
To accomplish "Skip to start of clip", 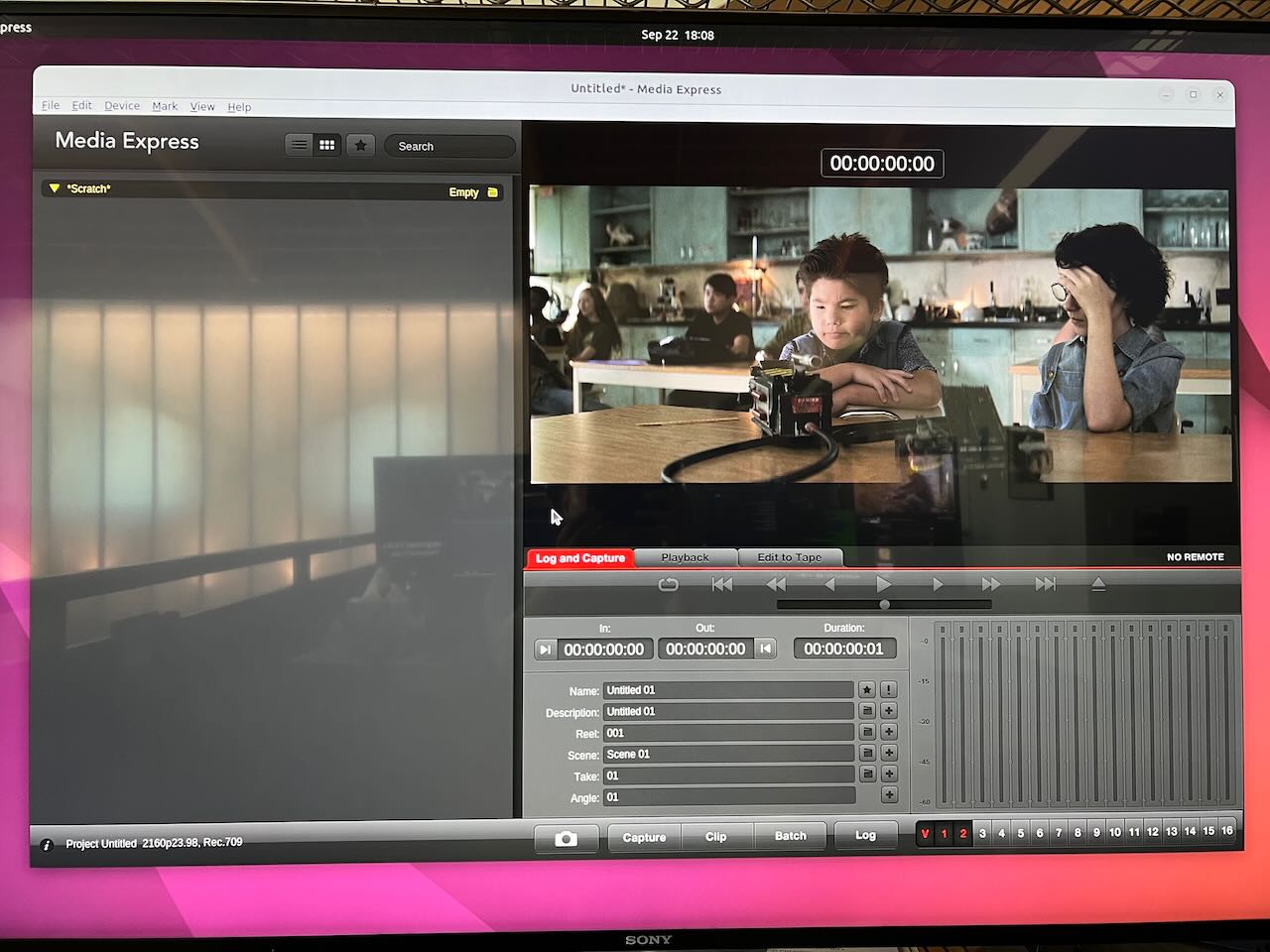I will [722, 584].
